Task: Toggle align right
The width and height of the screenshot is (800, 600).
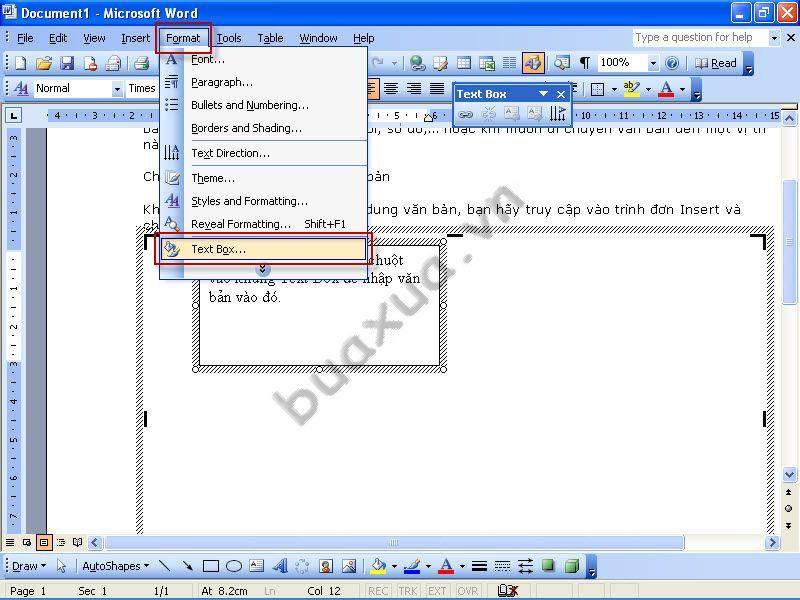Action: click(x=414, y=89)
